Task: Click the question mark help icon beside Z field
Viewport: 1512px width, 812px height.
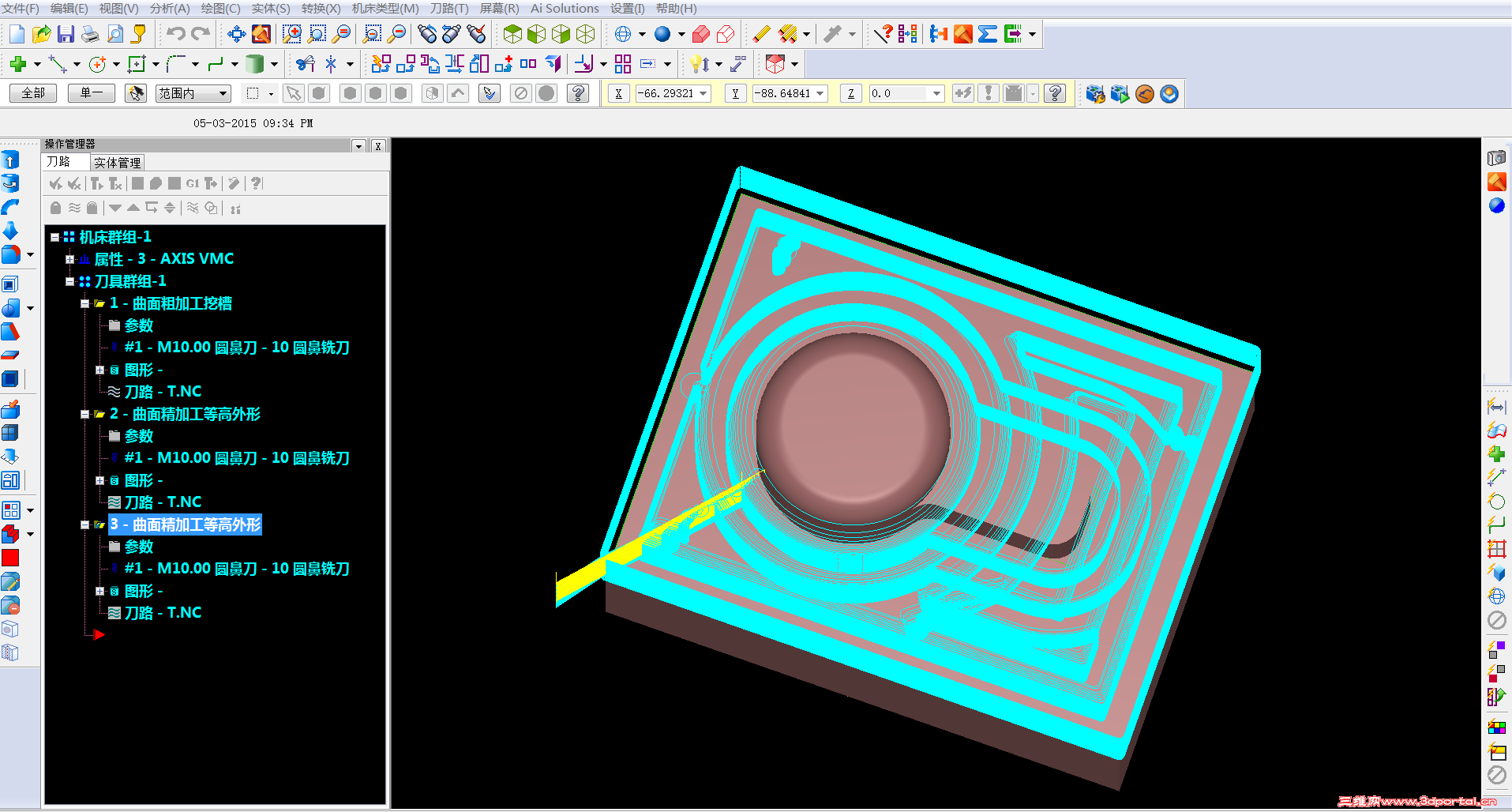Action: click(x=1055, y=93)
